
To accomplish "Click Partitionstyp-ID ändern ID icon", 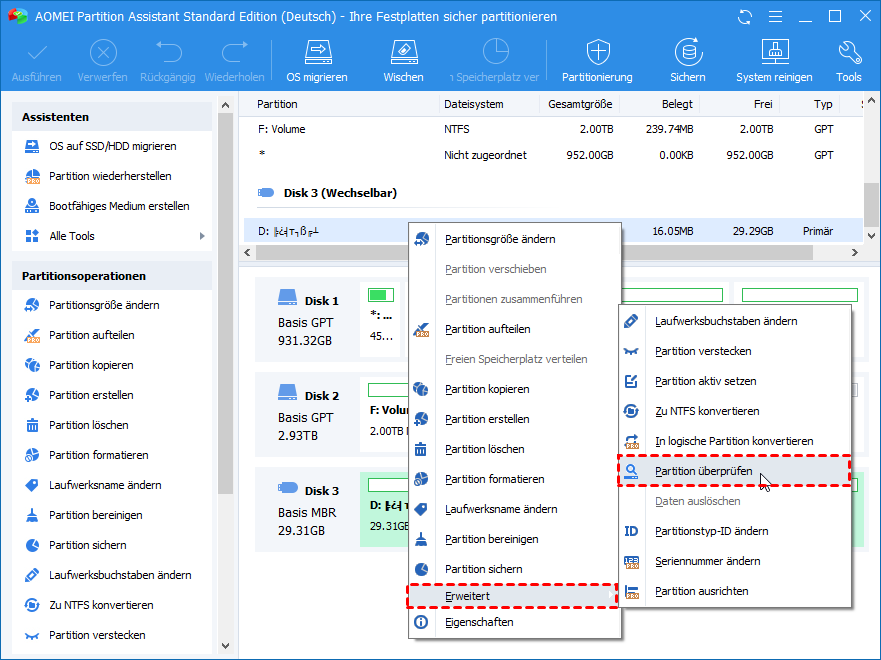I will pos(631,531).
